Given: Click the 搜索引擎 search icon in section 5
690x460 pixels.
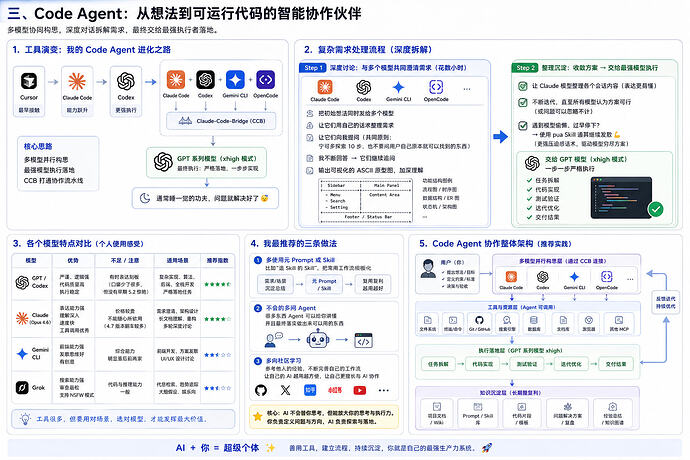Looking at the screenshot, I should tap(507, 320).
